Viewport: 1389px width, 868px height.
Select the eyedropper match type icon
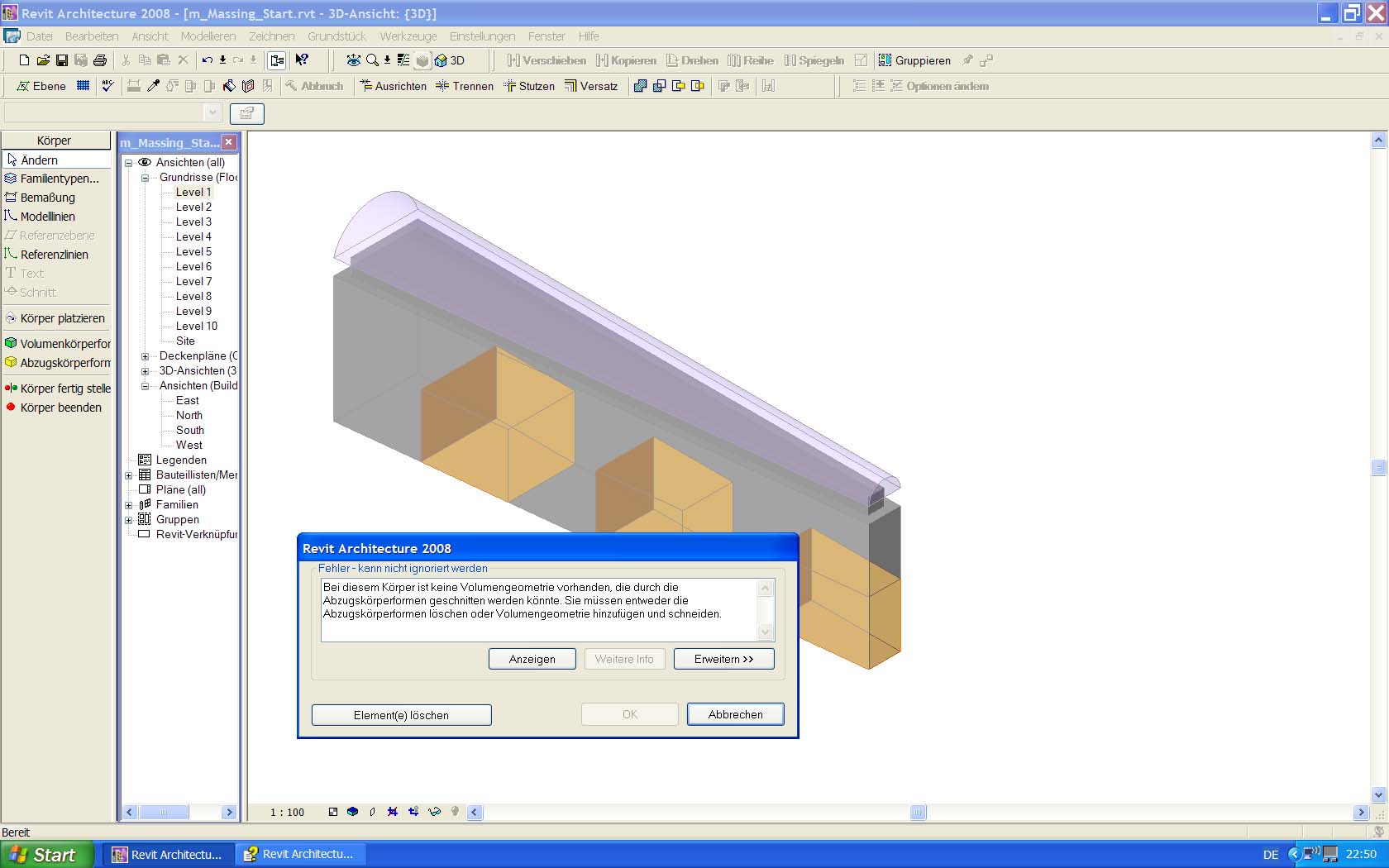(153, 86)
